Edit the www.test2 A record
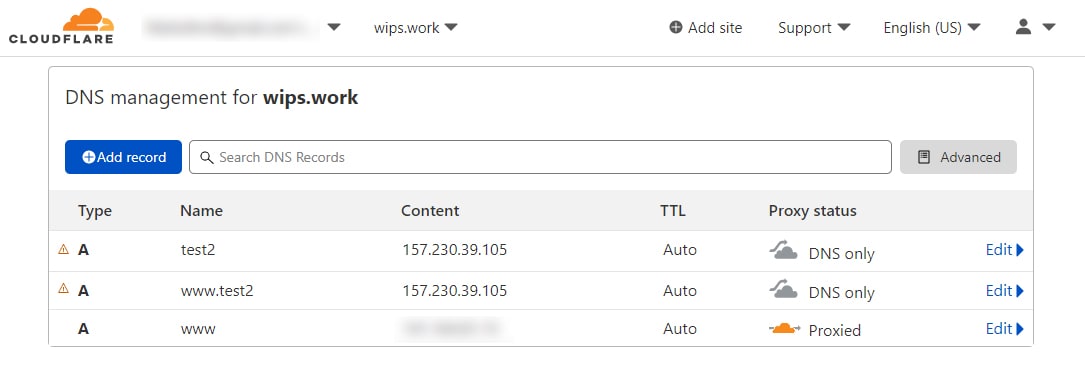 (x=1005, y=290)
